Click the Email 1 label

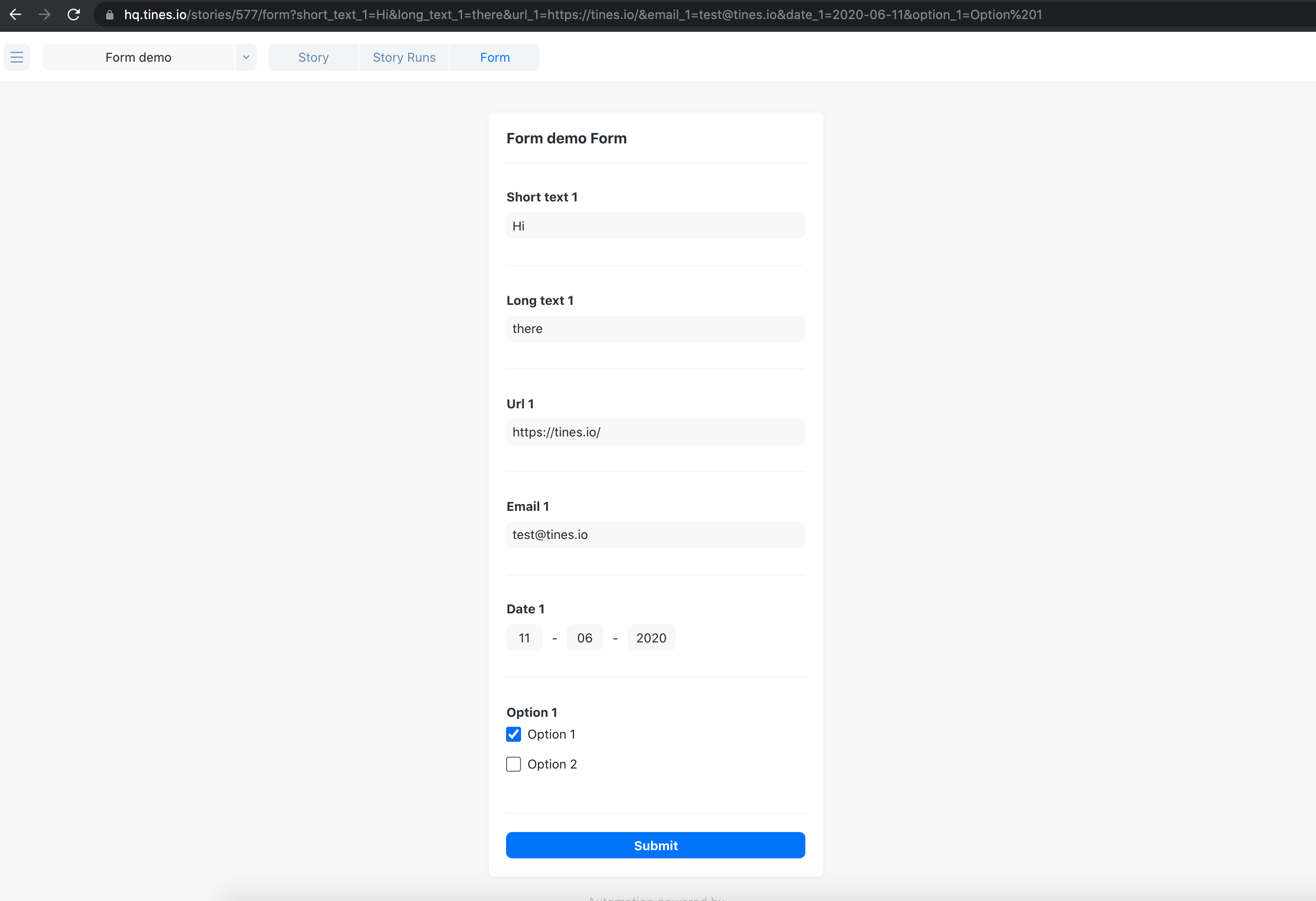528,507
